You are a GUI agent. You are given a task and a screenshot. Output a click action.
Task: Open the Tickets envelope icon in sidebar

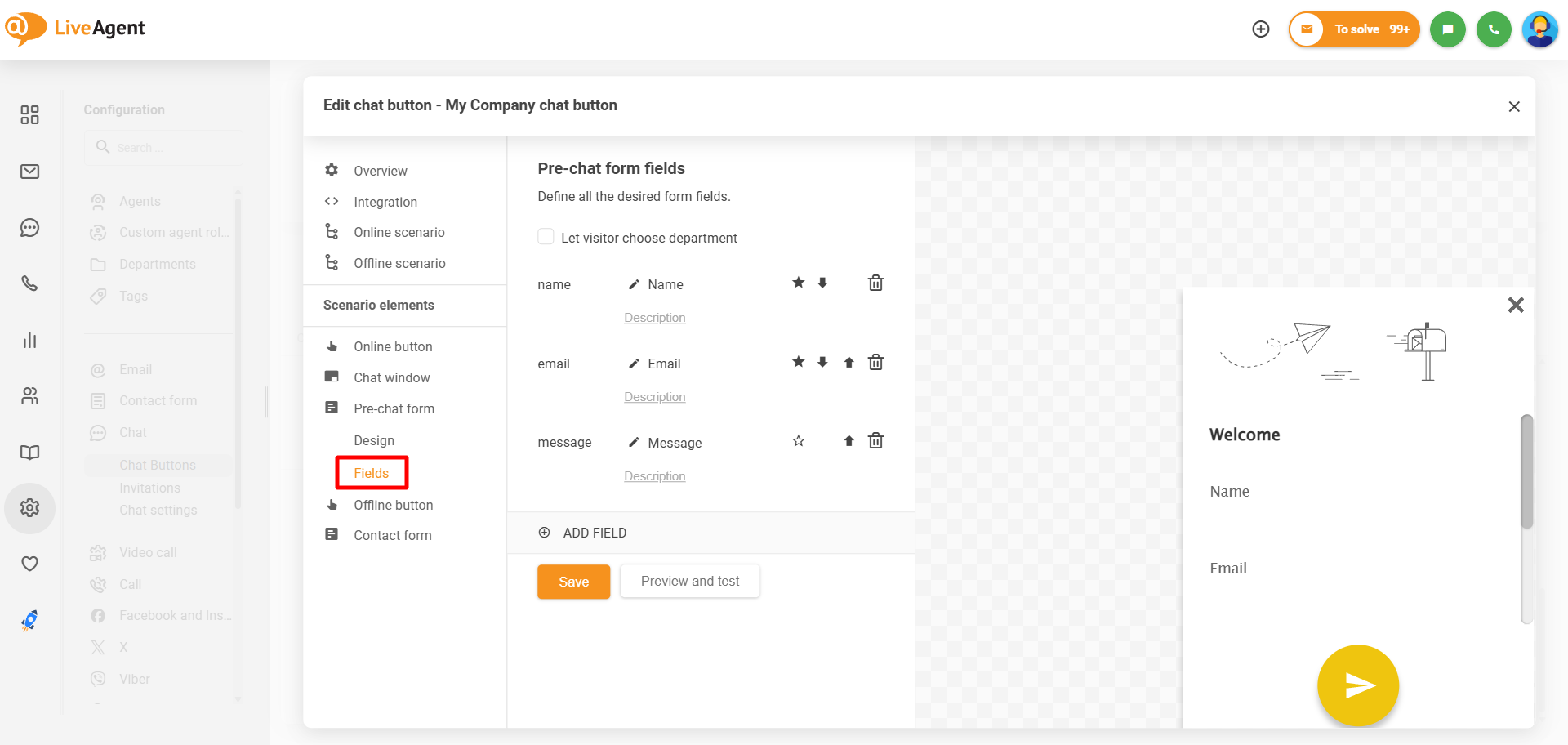[30, 172]
